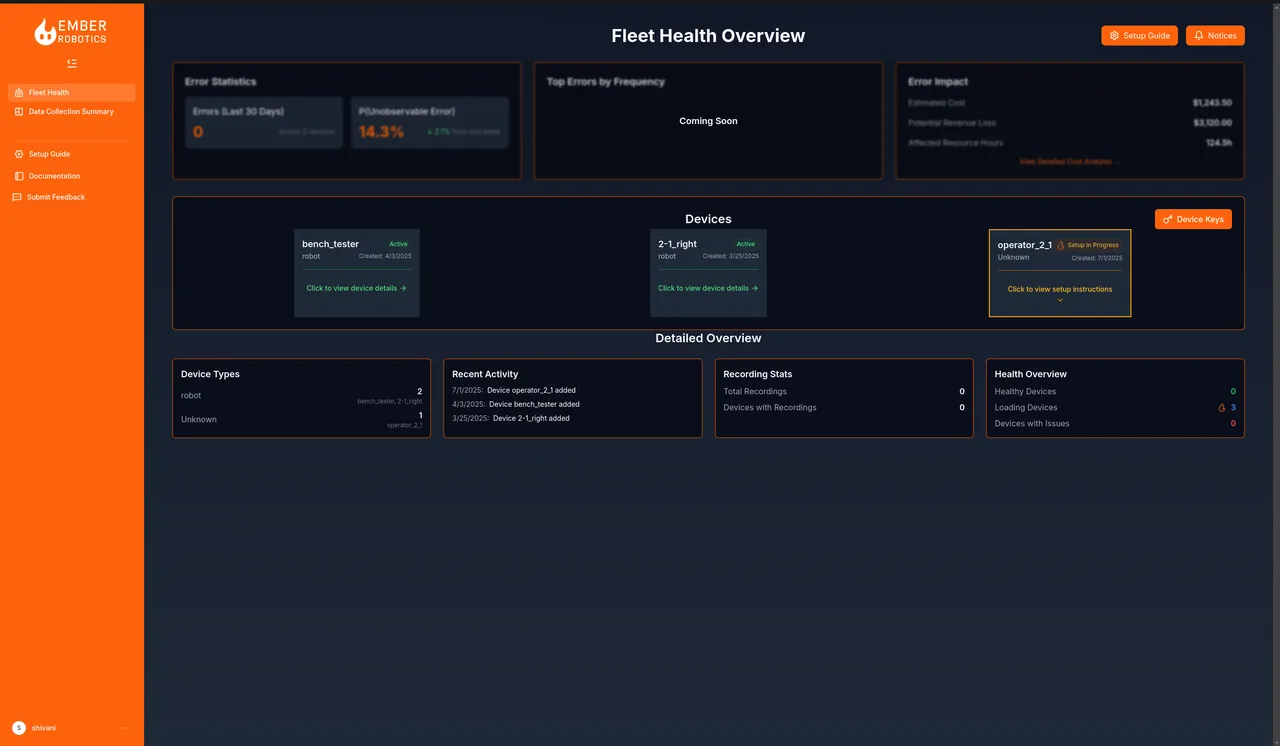The image size is (1280, 746).
Task: Click Devices with Issues in Health Overview
Action: pos(1032,424)
